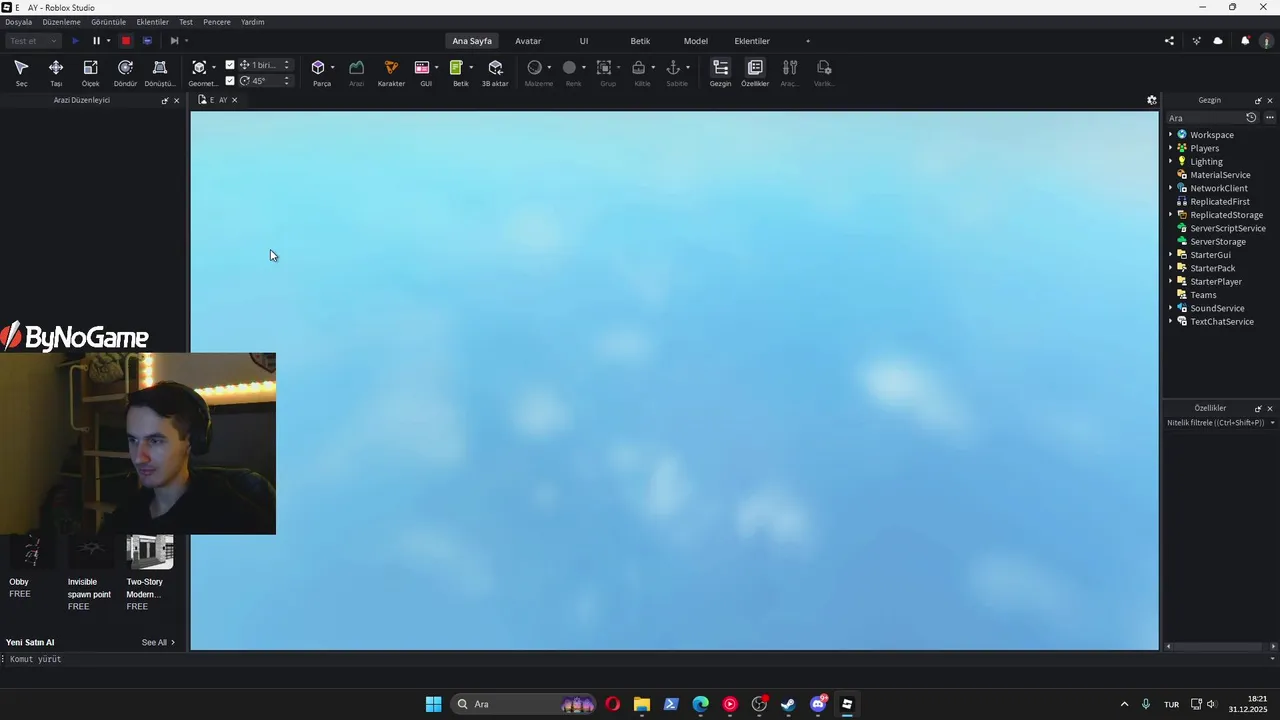The height and width of the screenshot is (720, 1280).
Task: Select the Dönüştür transform tool
Action: pyautogui.click(x=160, y=72)
